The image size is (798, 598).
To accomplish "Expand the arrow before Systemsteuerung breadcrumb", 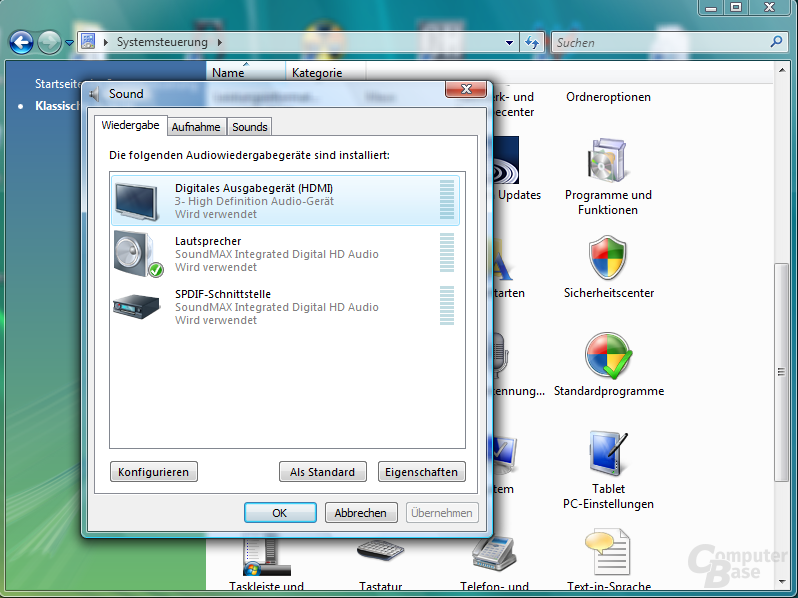I will pyautogui.click(x=106, y=42).
